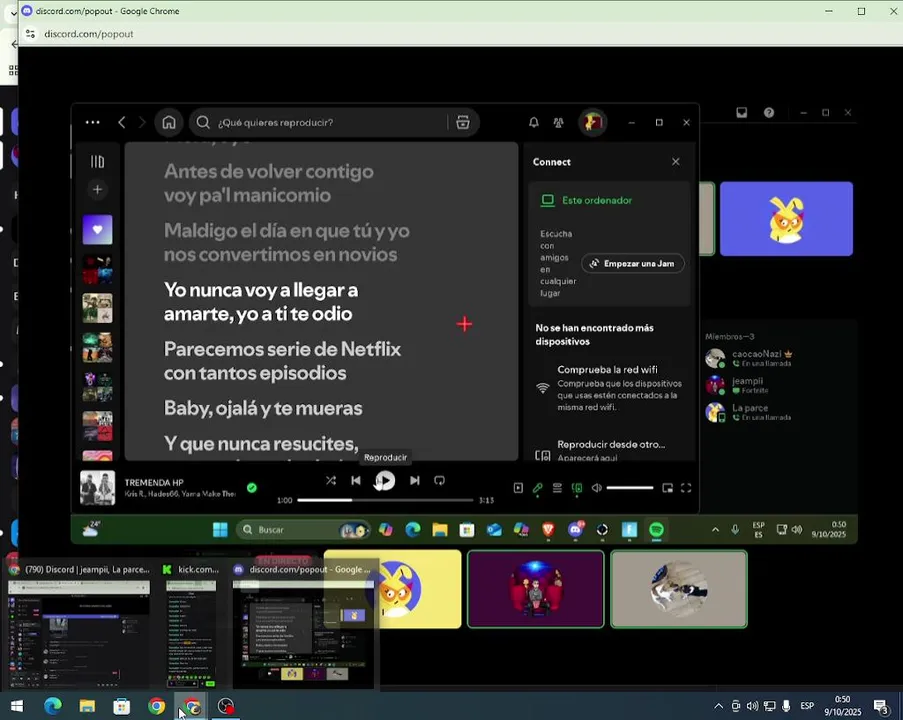Click the Spotify Reproducir play button

coord(385,480)
